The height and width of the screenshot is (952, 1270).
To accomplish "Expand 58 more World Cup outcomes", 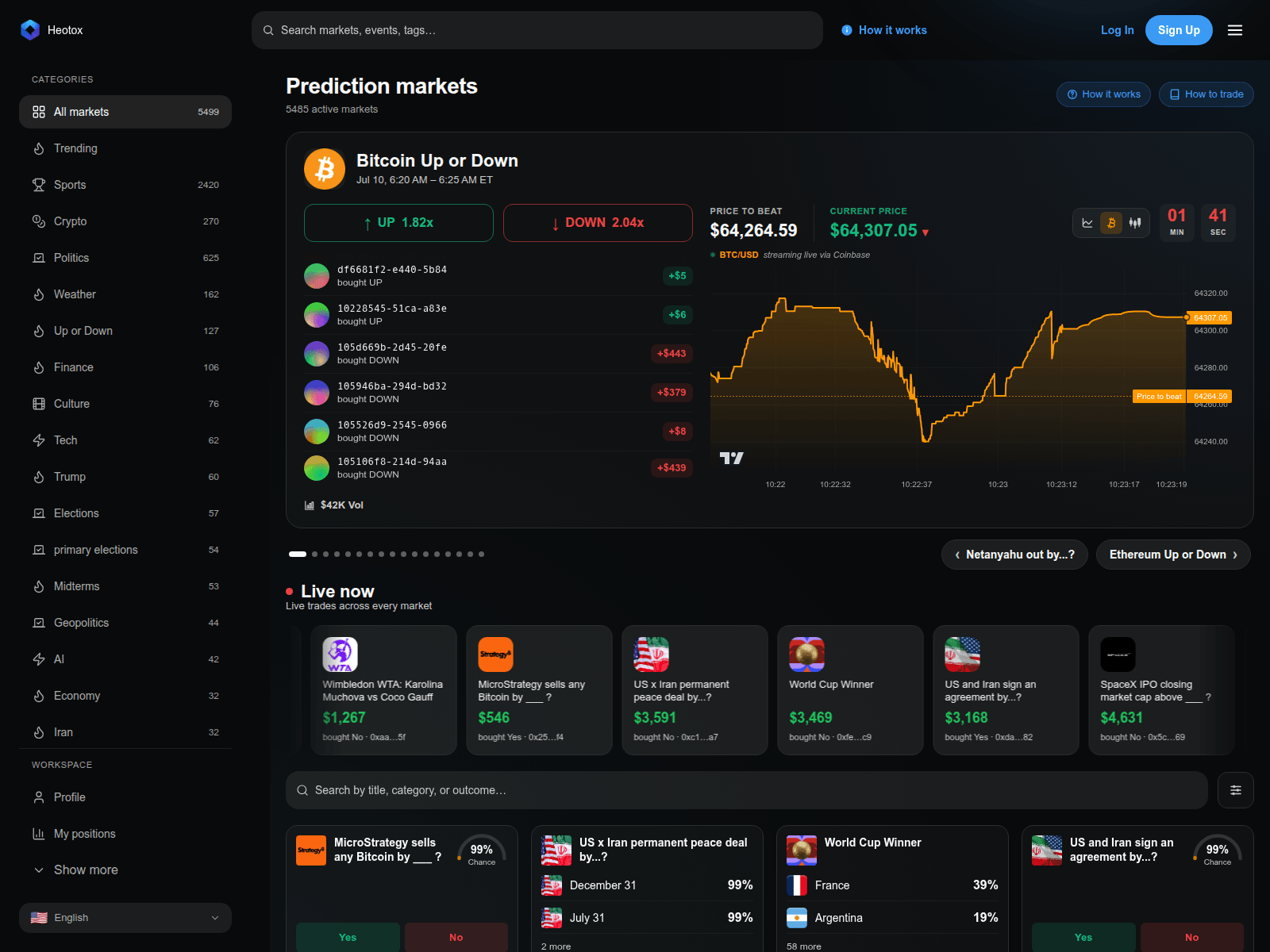I will click(x=804, y=946).
